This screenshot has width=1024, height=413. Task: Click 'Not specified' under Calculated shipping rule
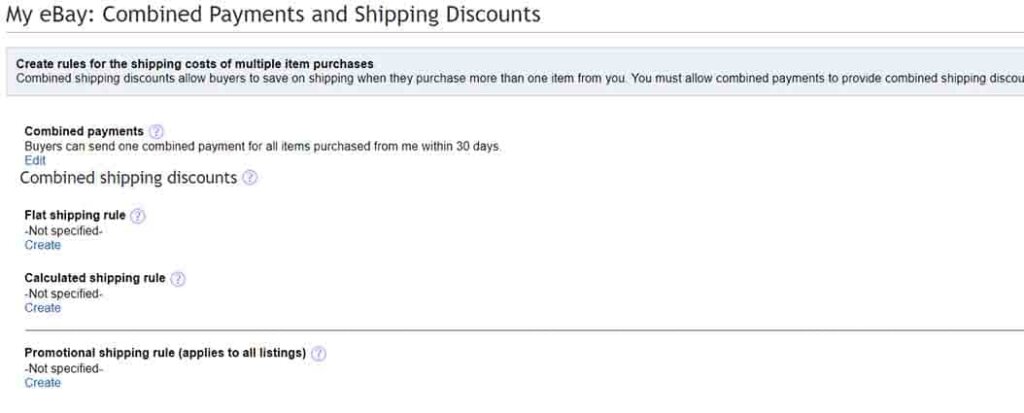[x=63, y=293]
